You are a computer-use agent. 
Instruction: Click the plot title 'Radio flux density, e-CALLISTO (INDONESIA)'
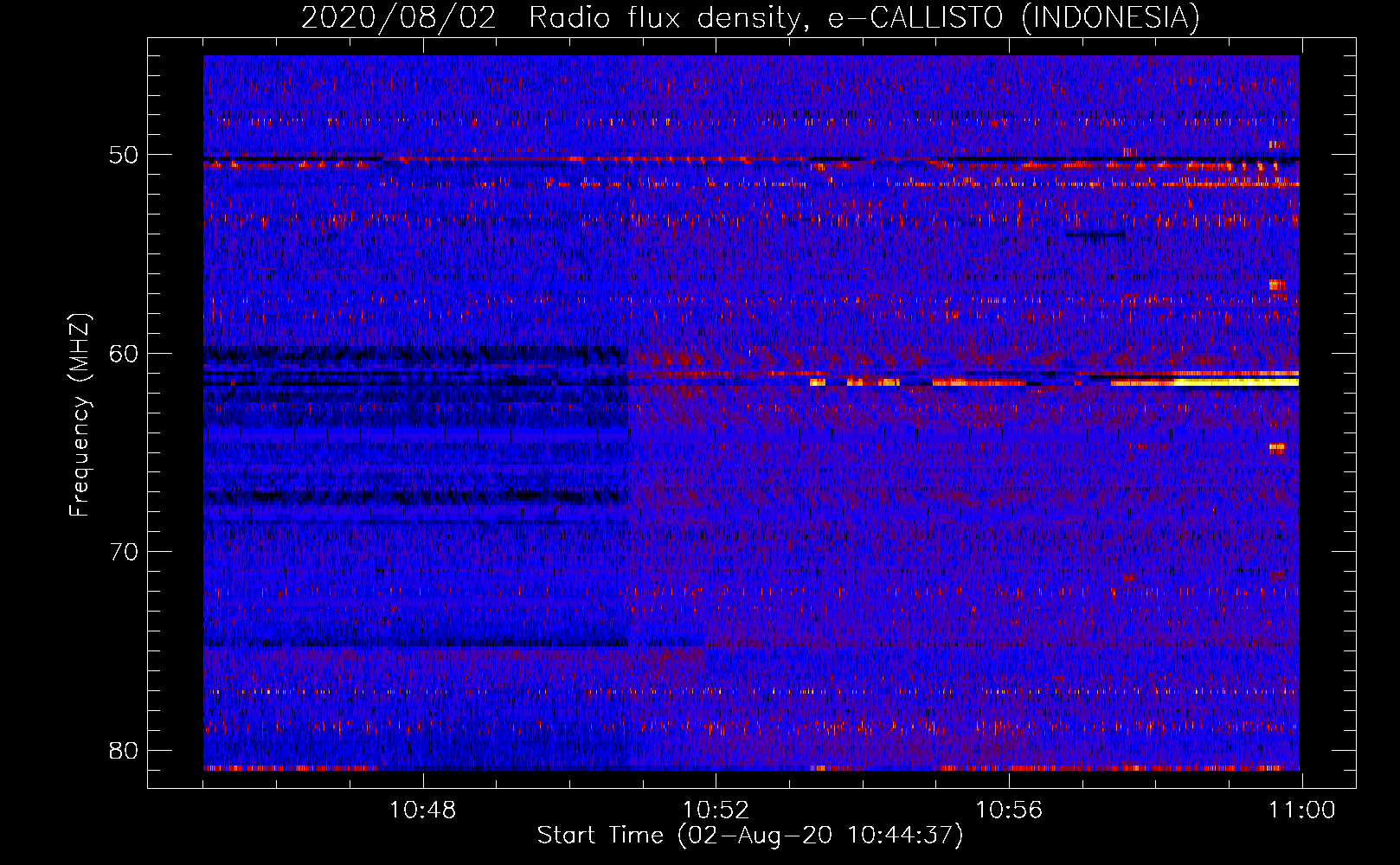[x=864, y=17]
